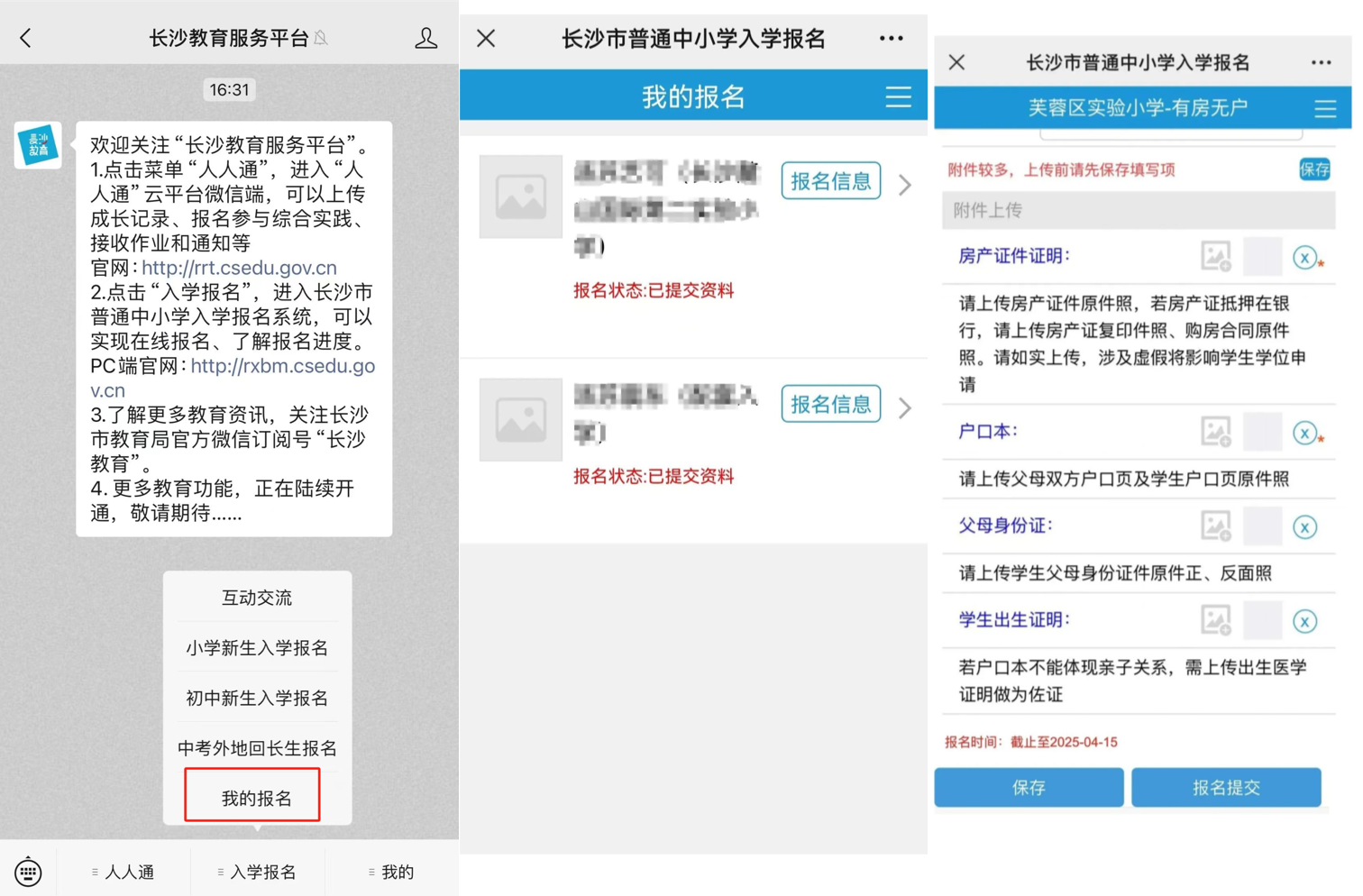Tap the back arrow in chat header
The width and height of the screenshot is (1363, 896).
pyautogui.click(x=25, y=38)
